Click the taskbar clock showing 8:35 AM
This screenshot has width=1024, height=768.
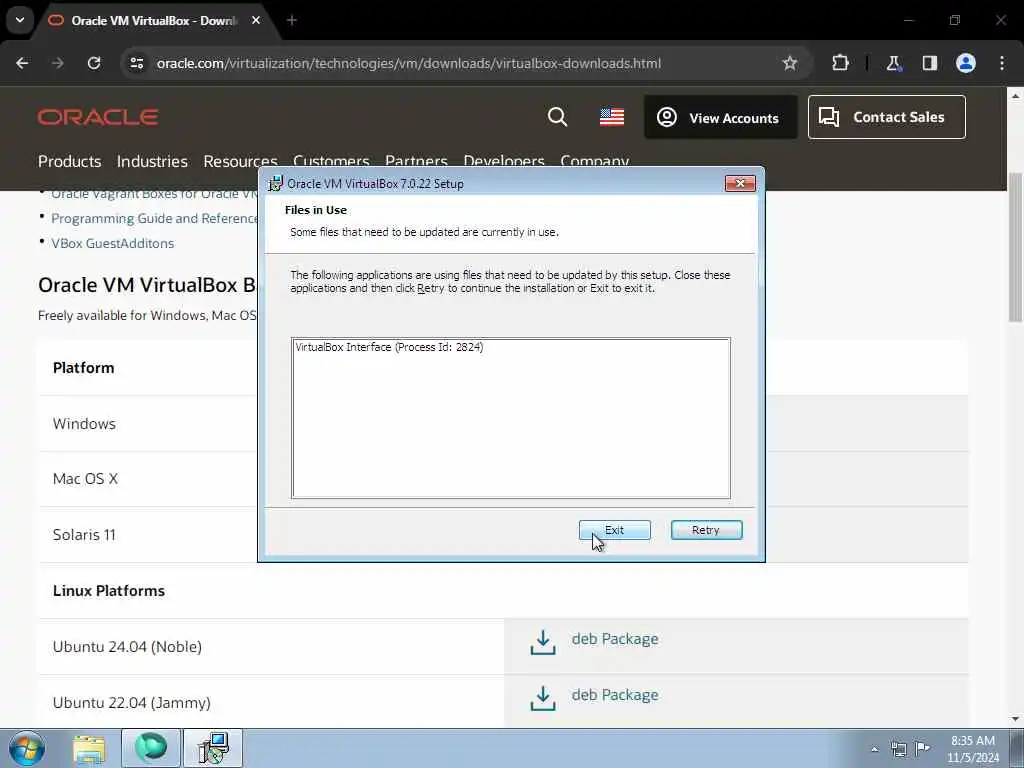coord(973,748)
